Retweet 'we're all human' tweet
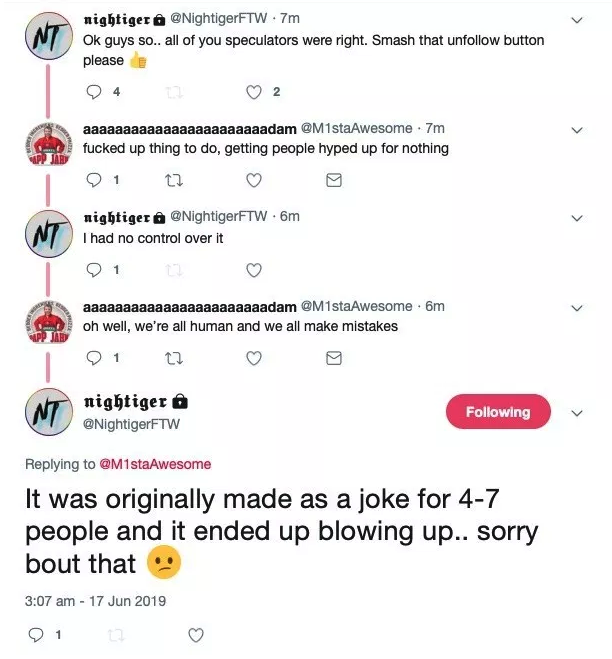This screenshot has width=612, height=659. [x=174, y=358]
